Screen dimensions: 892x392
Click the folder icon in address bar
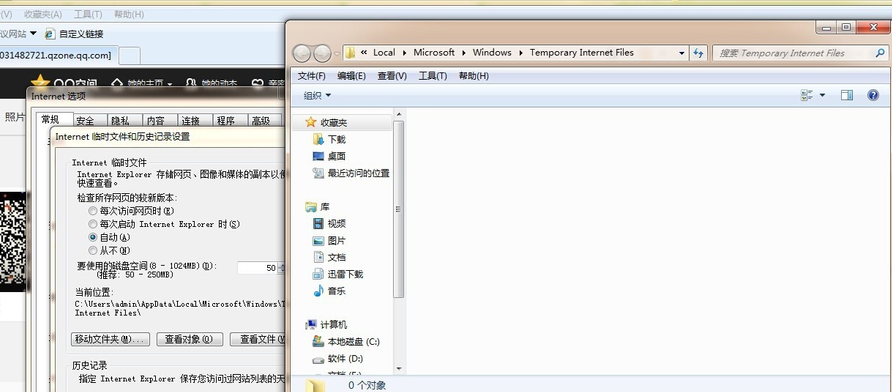351,52
